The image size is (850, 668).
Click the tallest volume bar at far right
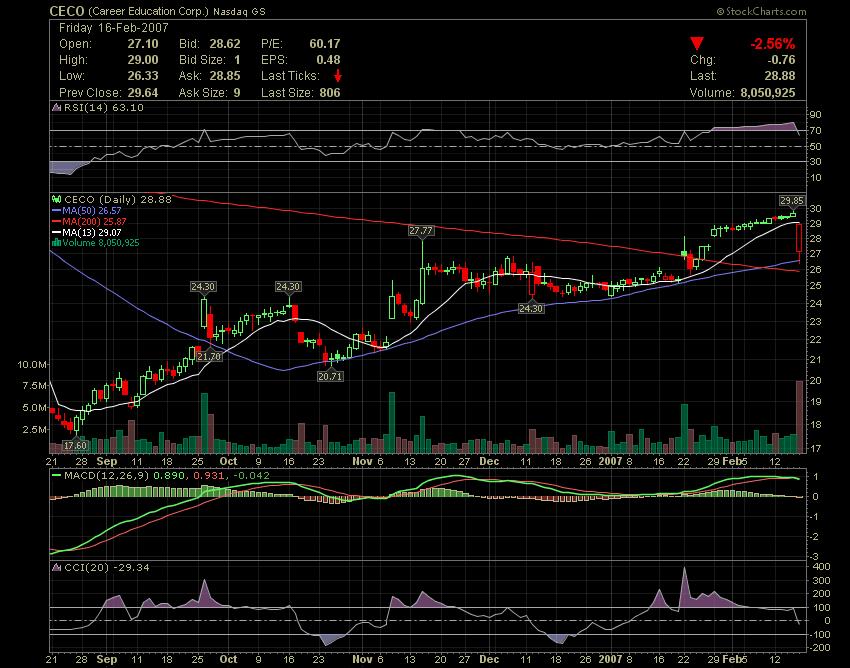(799, 417)
